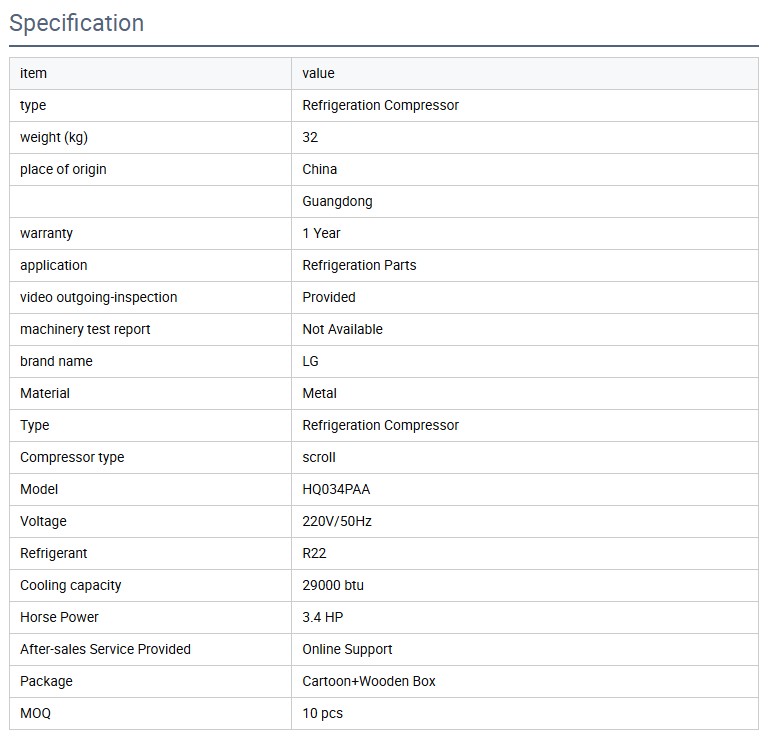Click the 'video outgoing-inspection' label
This screenshot has height=738, width=770.
(x=98, y=297)
